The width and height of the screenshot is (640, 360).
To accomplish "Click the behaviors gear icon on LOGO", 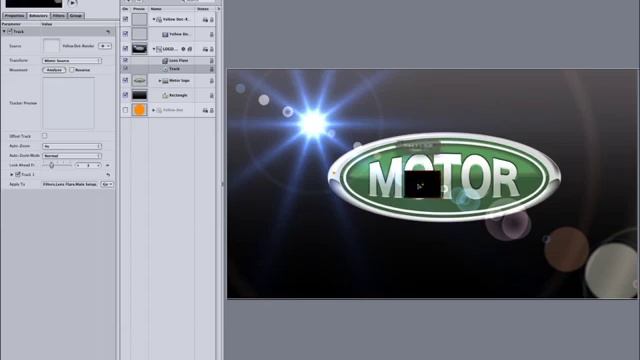I will pyautogui.click(x=183, y=49).
